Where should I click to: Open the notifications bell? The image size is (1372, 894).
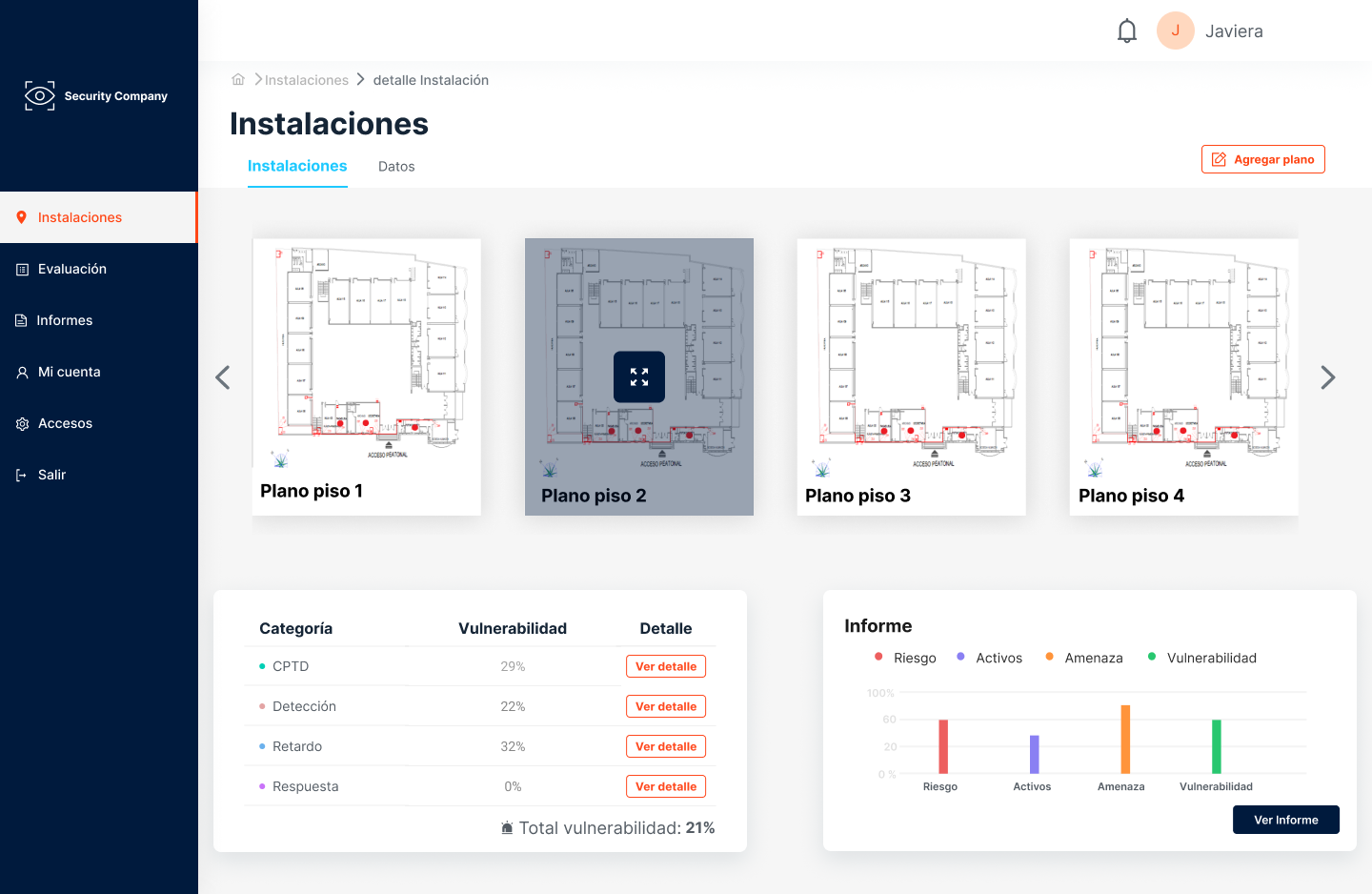(x=1127, y=31)
